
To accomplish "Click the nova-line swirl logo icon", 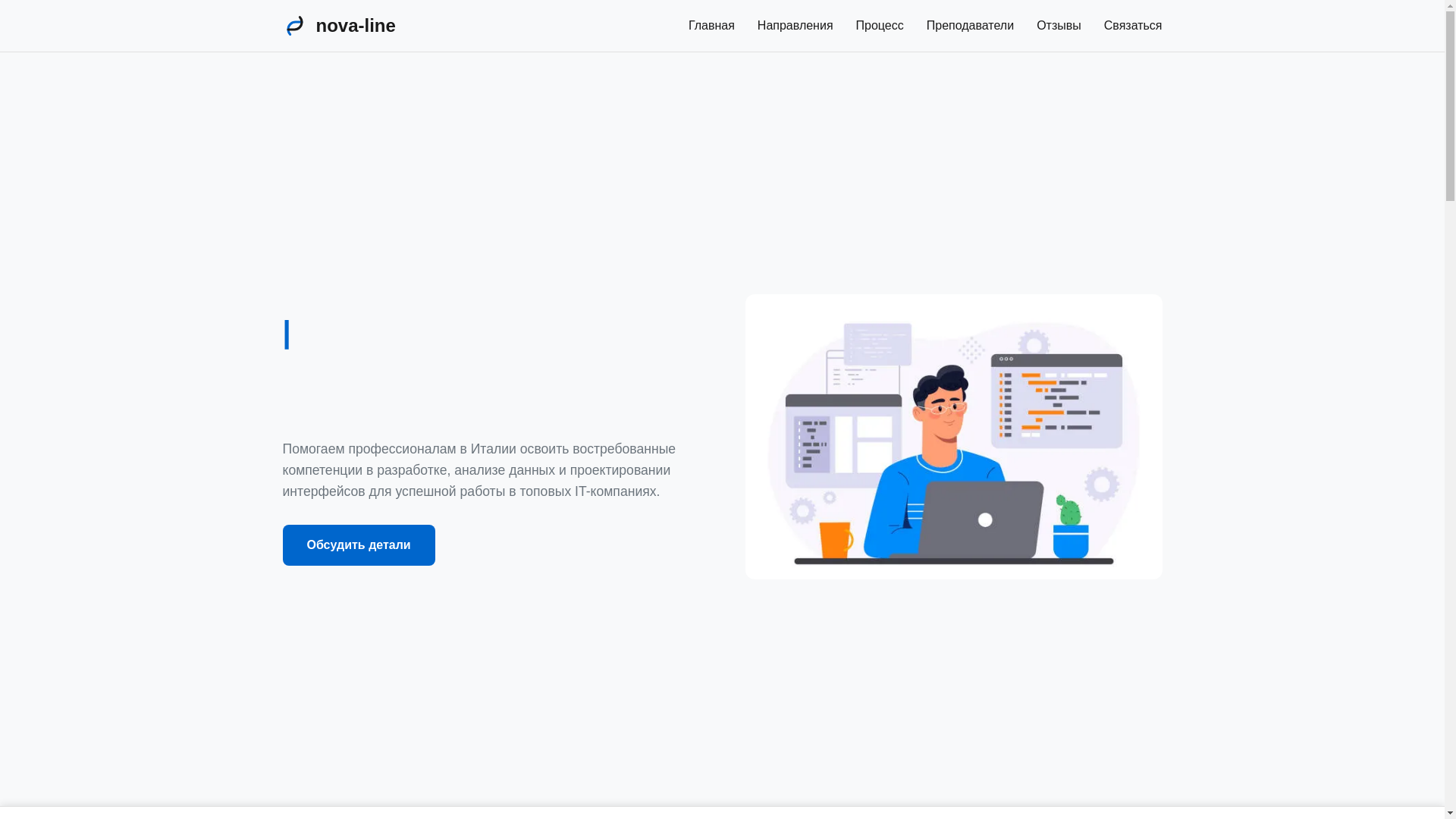I will 294,26.
